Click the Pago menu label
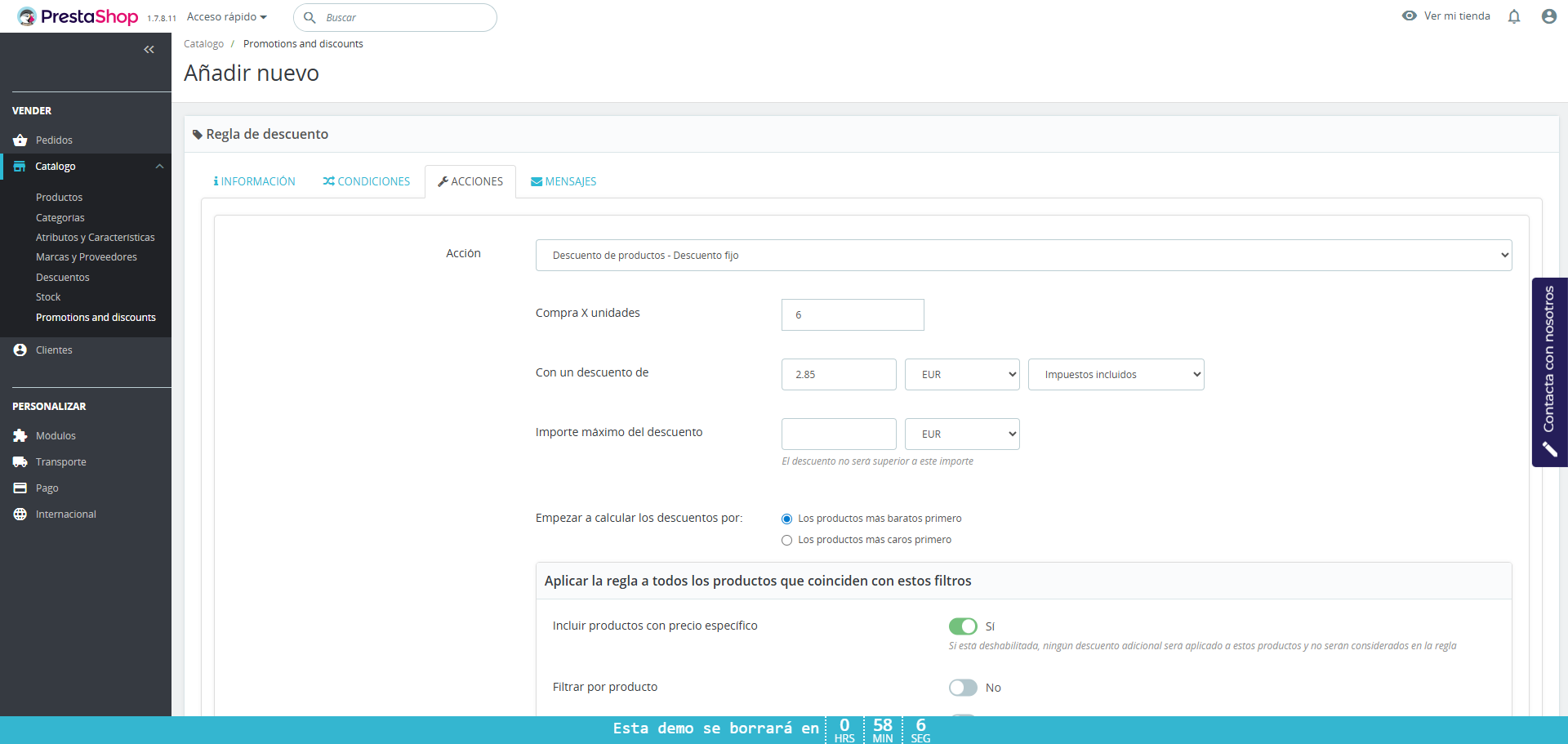Image resolution: width=1568 pixels, height=744 pixels. click(47, 488)
